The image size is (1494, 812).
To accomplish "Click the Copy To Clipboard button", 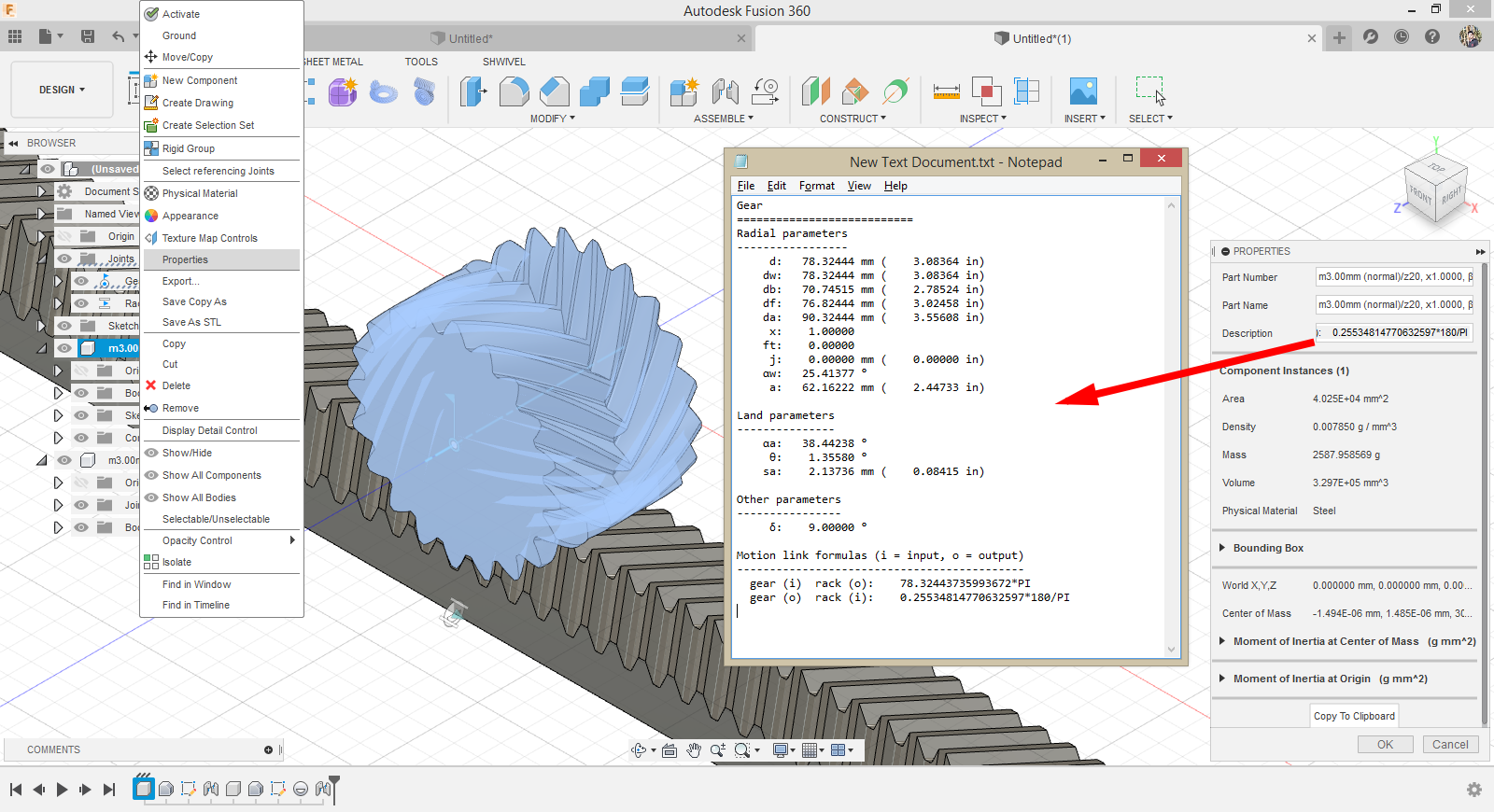I will click(x=1354, y=716).
